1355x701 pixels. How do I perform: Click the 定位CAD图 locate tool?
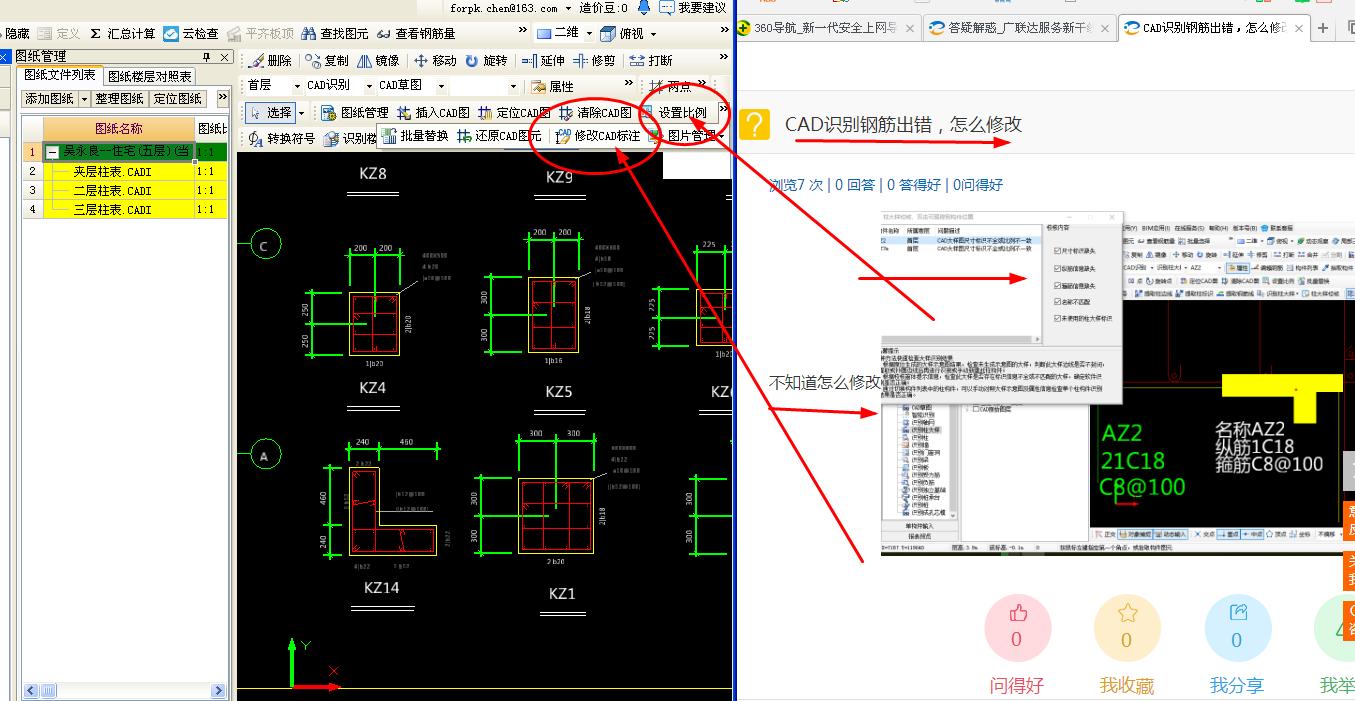514,113
